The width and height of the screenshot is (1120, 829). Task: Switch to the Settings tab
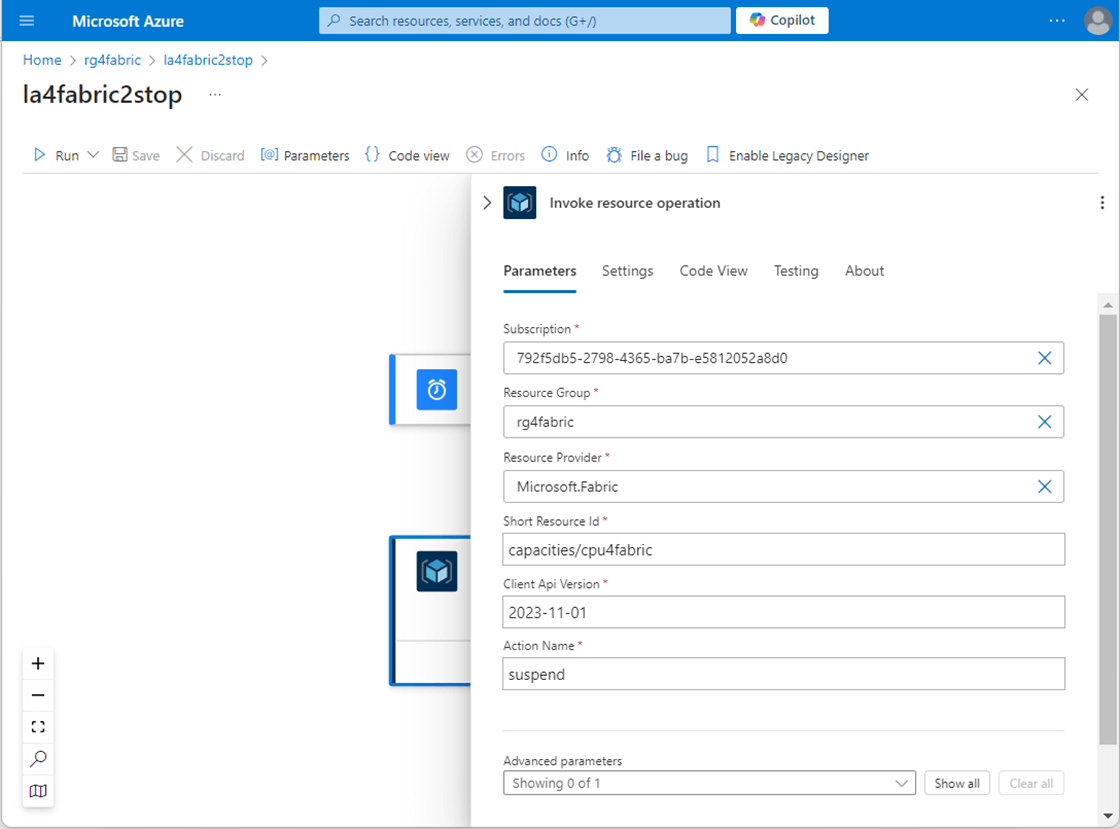coord(627,271)
